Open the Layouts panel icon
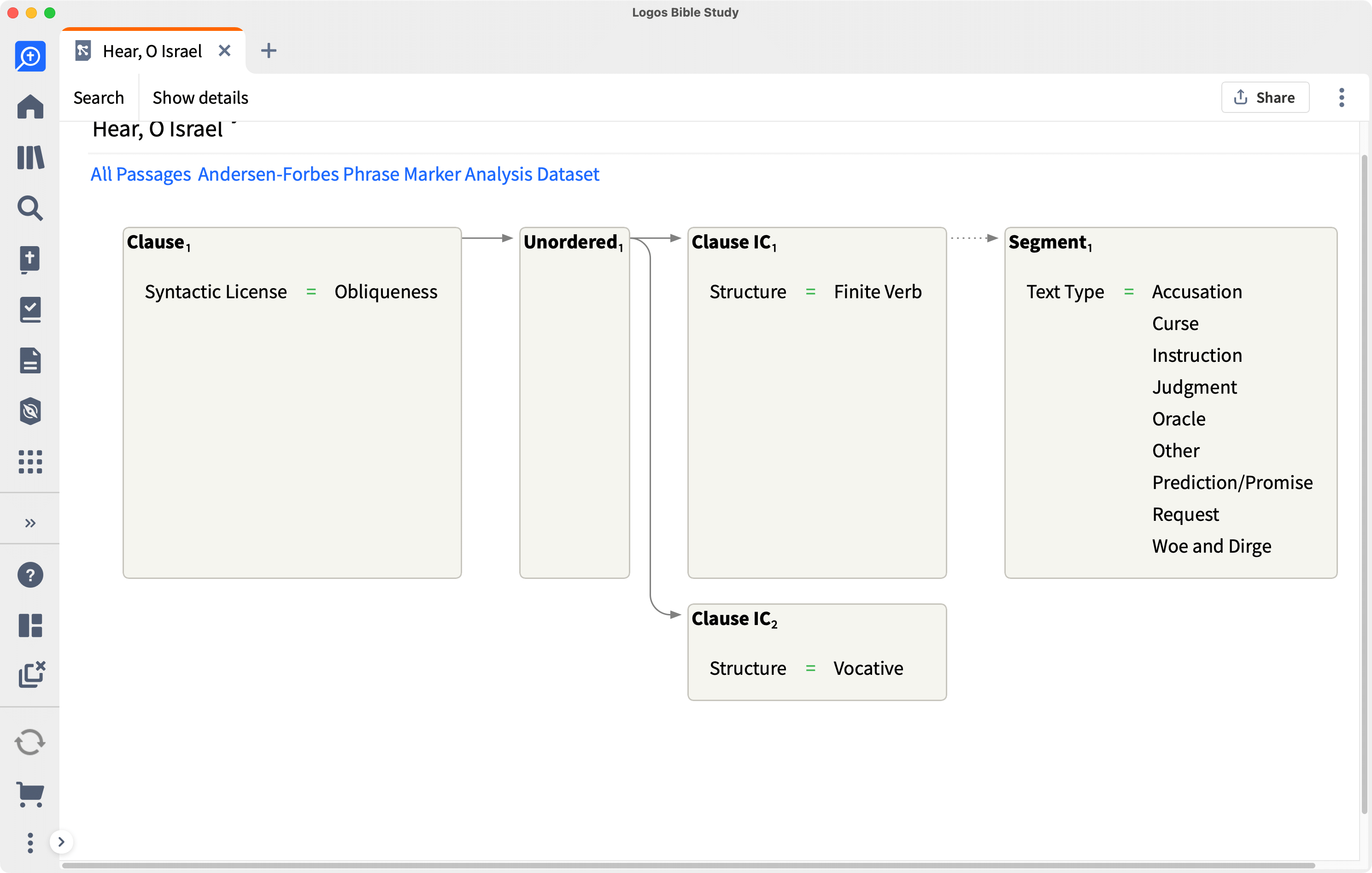Viewport: 1372px width, 873px height. (x=30, y=625)
